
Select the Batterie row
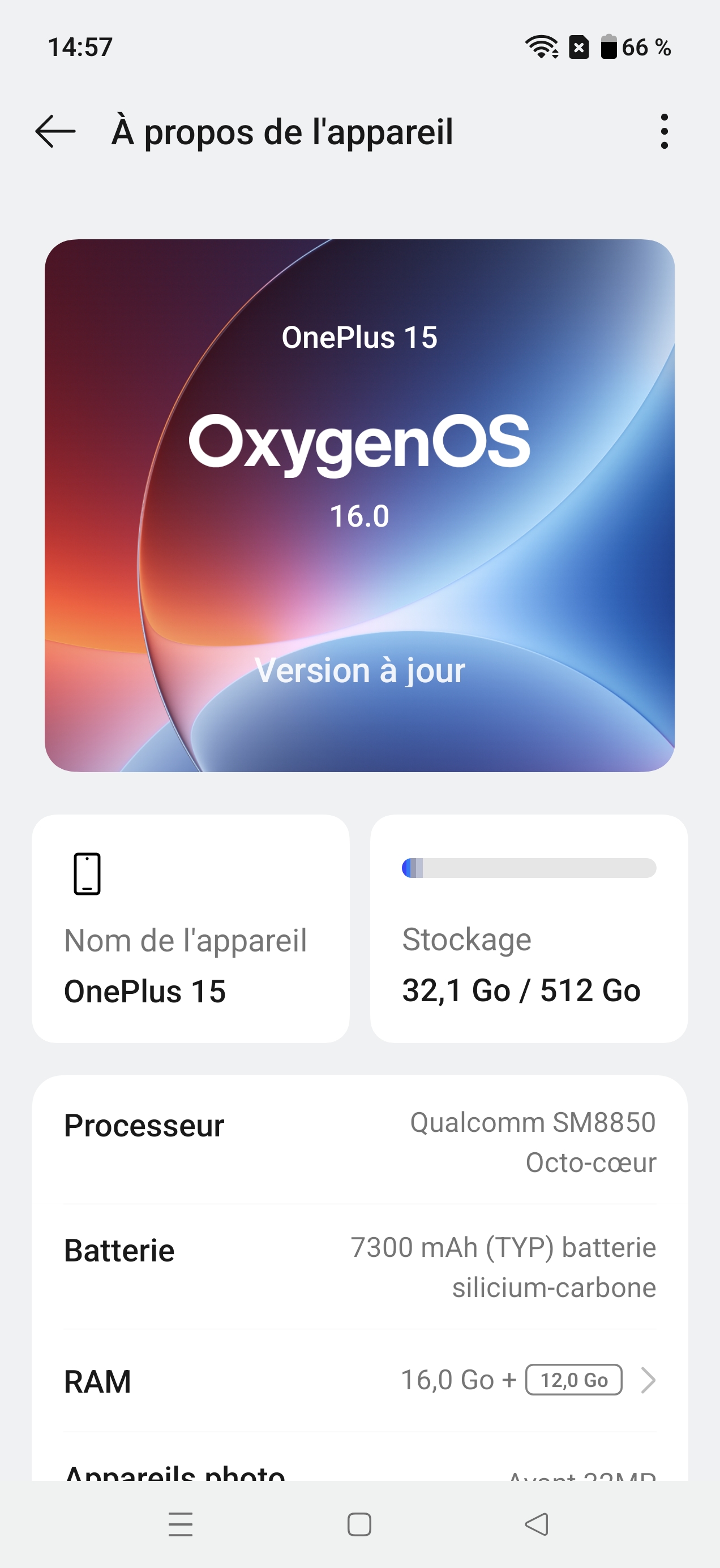click(359, 1267)
